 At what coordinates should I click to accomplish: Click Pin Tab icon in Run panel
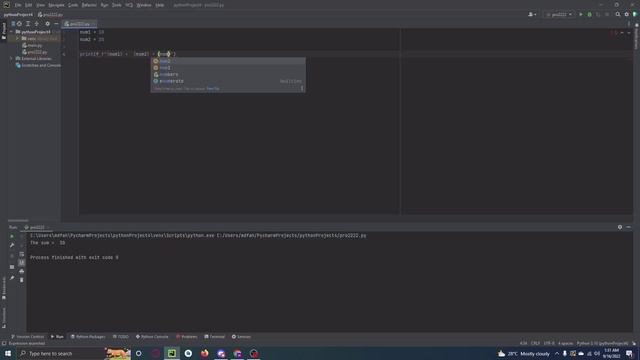[12, 278]
